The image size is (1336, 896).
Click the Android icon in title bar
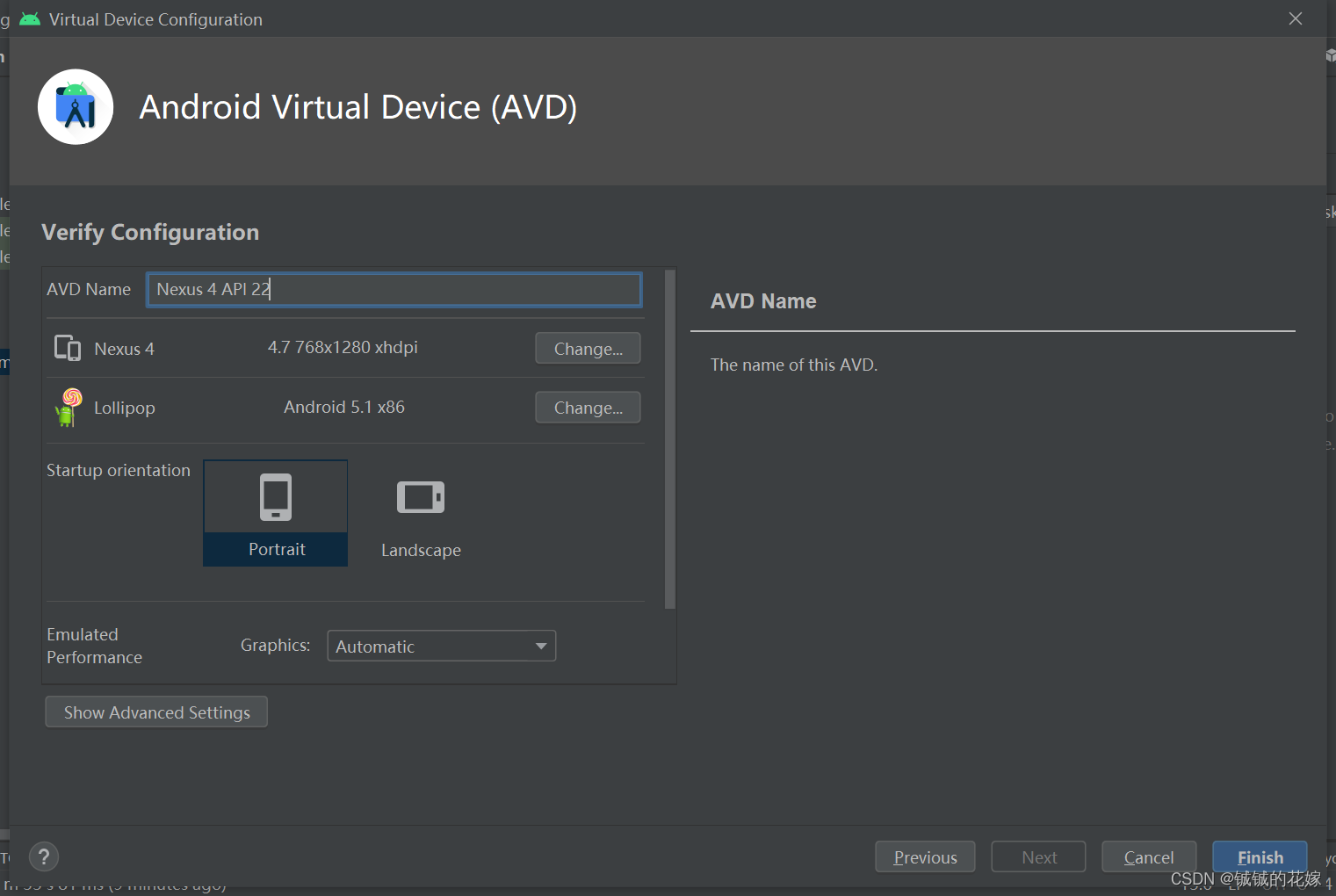pyautogui.click(x=30, y=18)
